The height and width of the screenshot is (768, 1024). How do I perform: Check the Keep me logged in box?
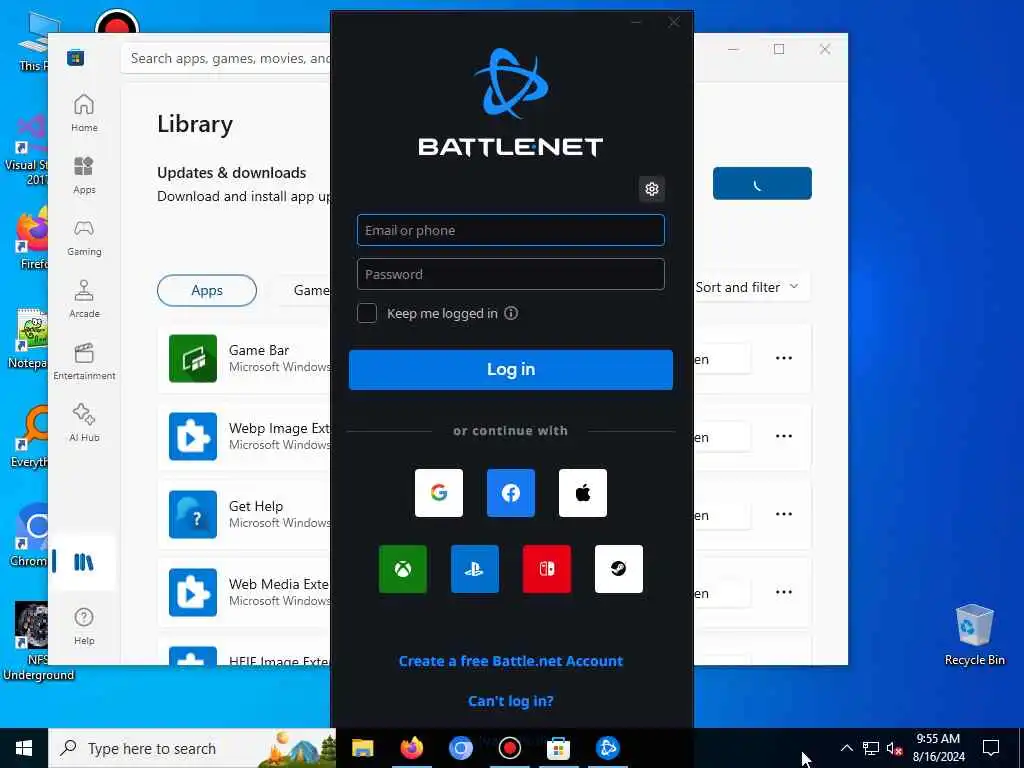point(367,313)
